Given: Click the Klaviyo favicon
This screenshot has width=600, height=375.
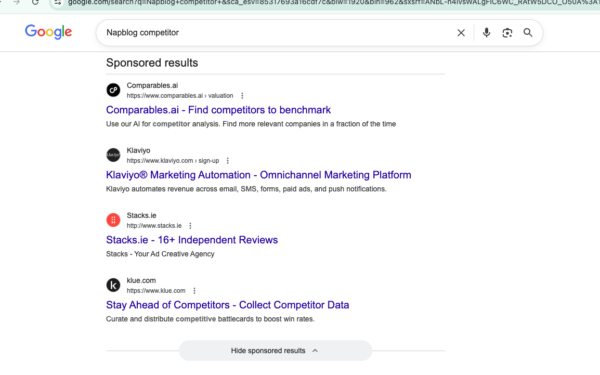Looking at the screenshot, I should pos(113,155).
